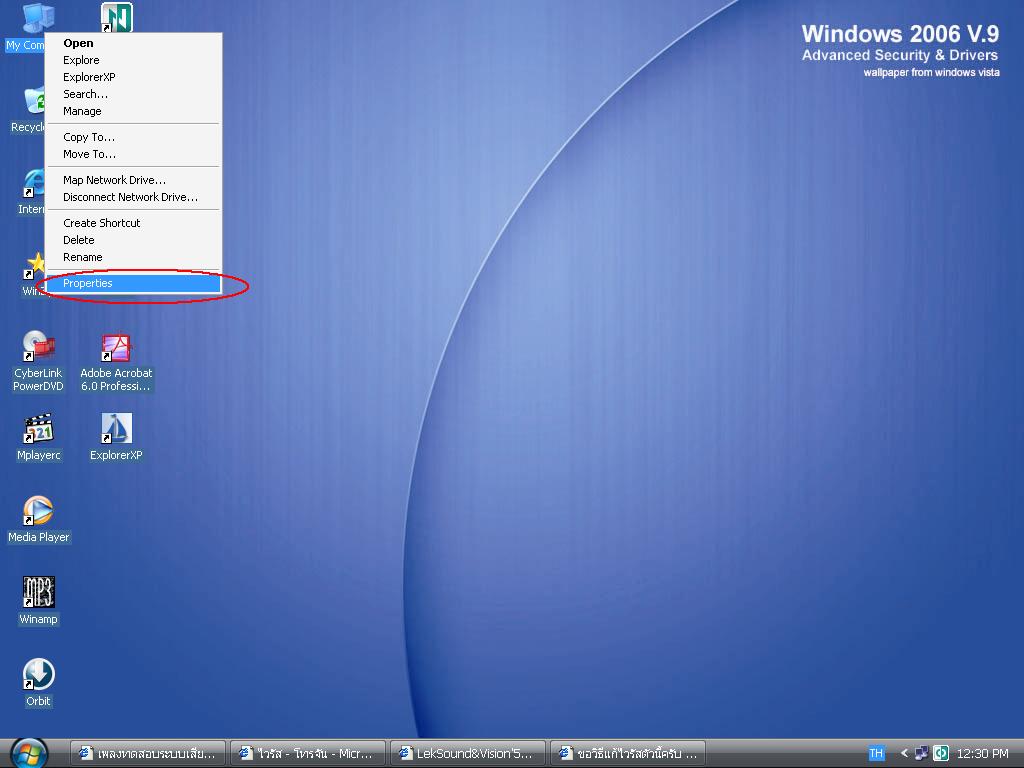Select the ExplorerXP sailboat desktop icon
Screen dimensions: 1024x768
116,436
